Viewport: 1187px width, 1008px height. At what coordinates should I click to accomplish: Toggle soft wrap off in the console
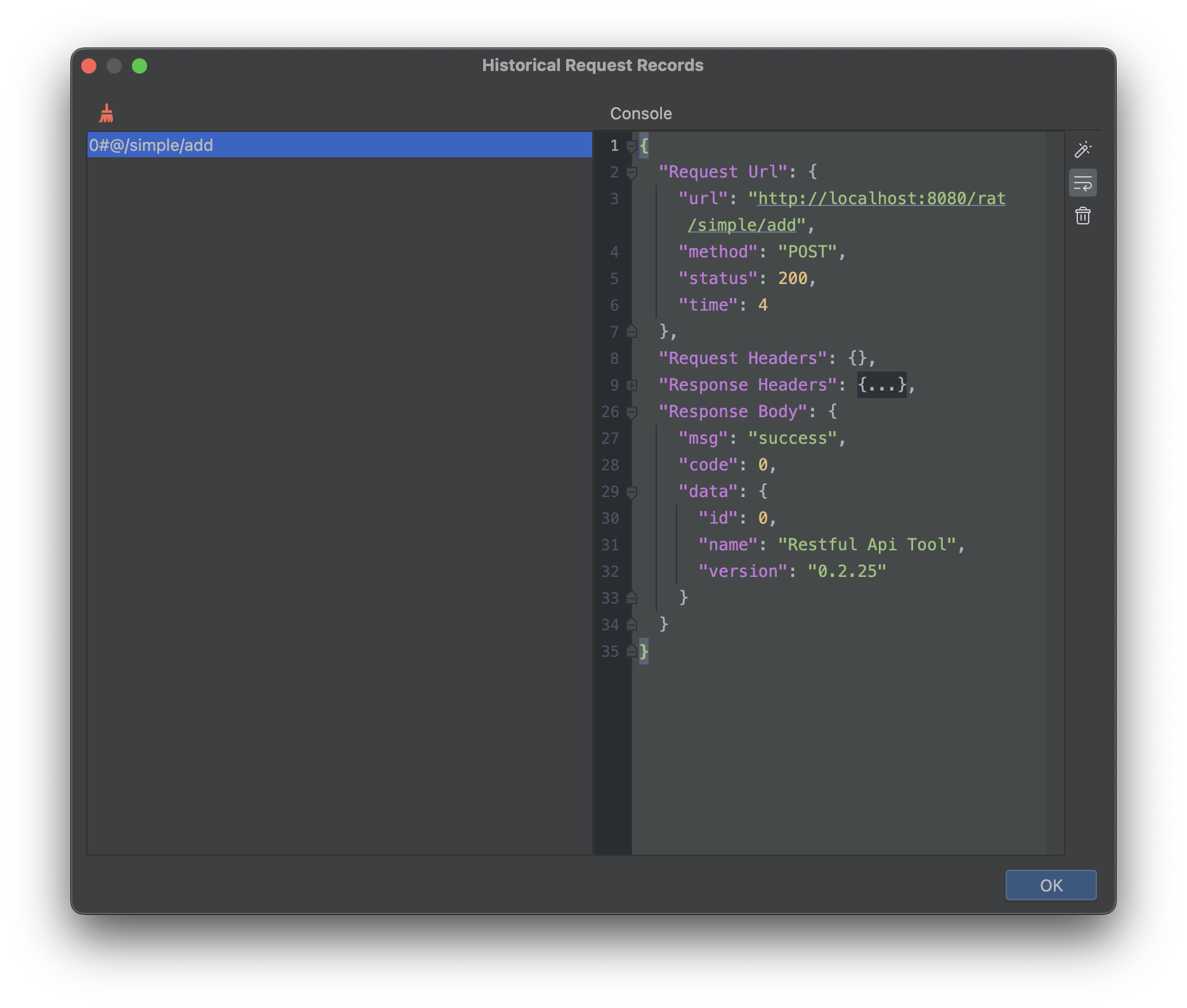[x=1083, y=183]
